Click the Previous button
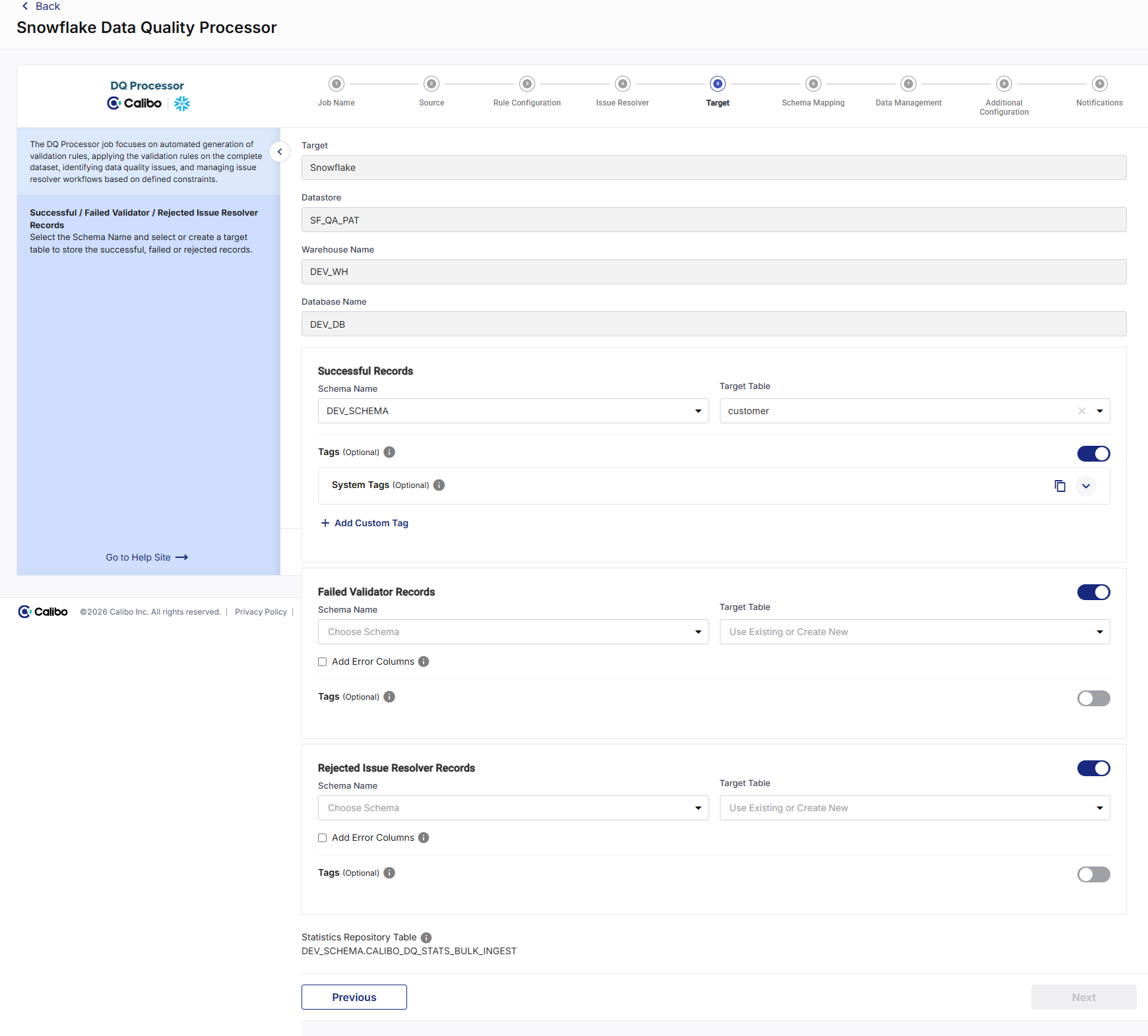Viewport: 1148px width, 1036px height. click(354, 997)
